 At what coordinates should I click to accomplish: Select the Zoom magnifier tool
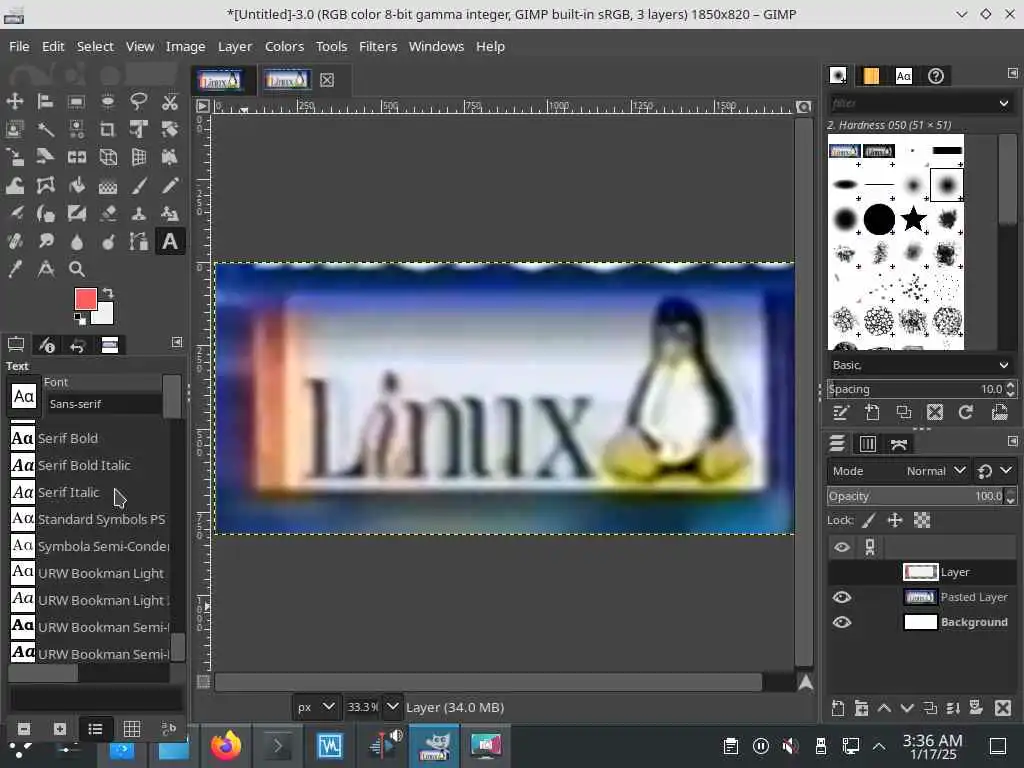tap(76, 269)
